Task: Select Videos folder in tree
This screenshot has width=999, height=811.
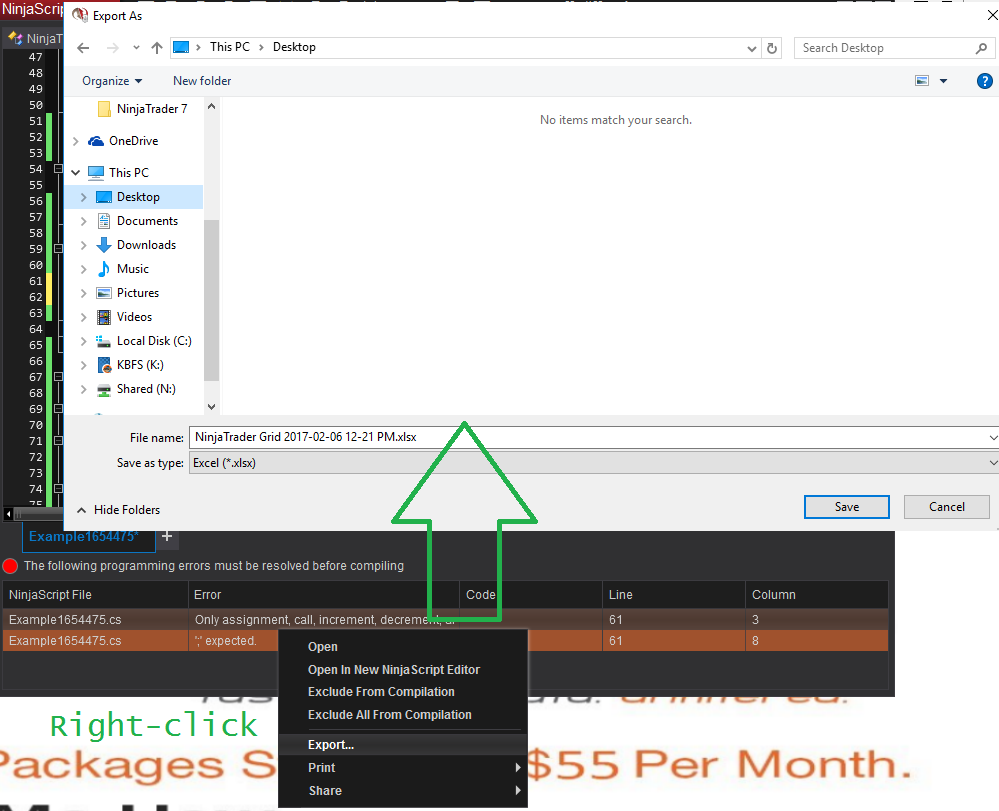Action: coord(134,317)
